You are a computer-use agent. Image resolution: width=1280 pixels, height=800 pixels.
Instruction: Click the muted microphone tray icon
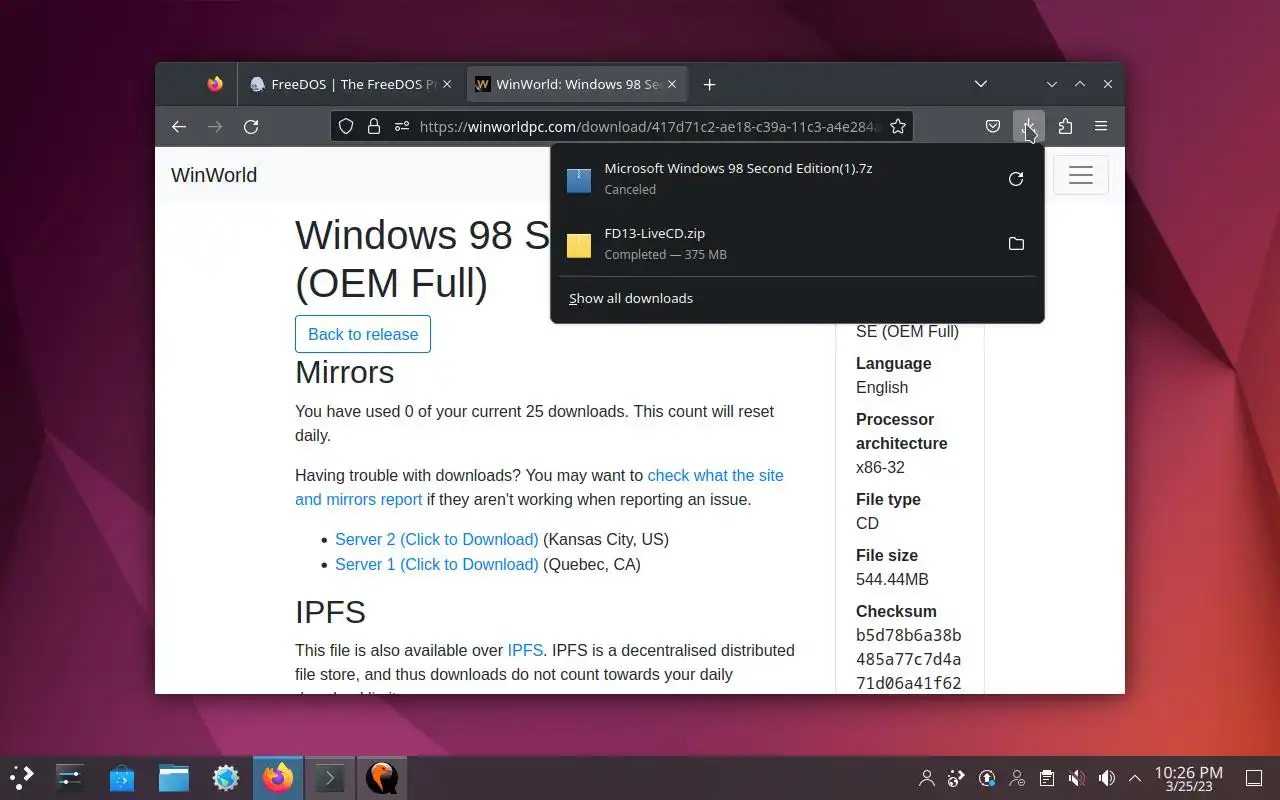tap(1076, 778)
